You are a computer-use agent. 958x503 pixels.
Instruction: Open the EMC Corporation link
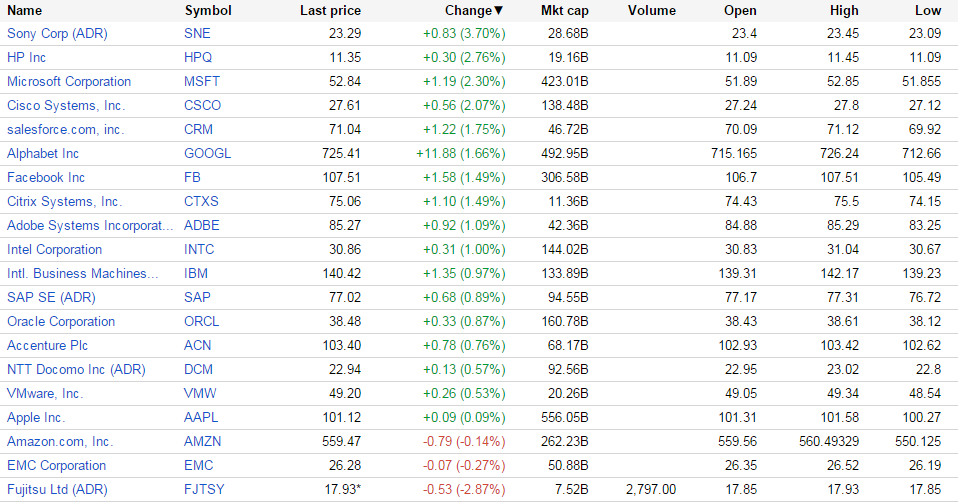click(x=56, y=465)
